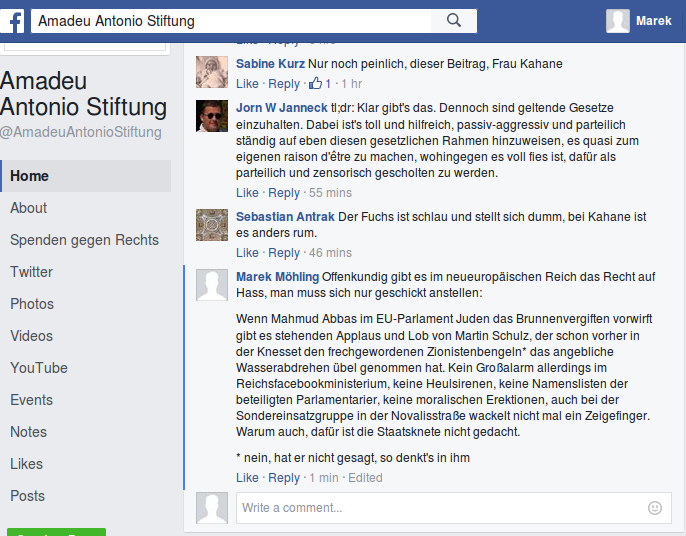Viewport: 686px width, 536px height.
Task: Open Sebastian Antrak's profile link
Action: [x=285, y=217]
